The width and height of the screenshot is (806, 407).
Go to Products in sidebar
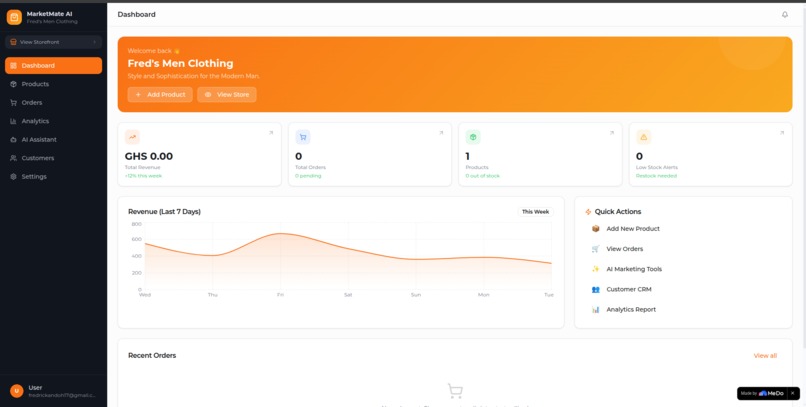click(x=53, y=84)
